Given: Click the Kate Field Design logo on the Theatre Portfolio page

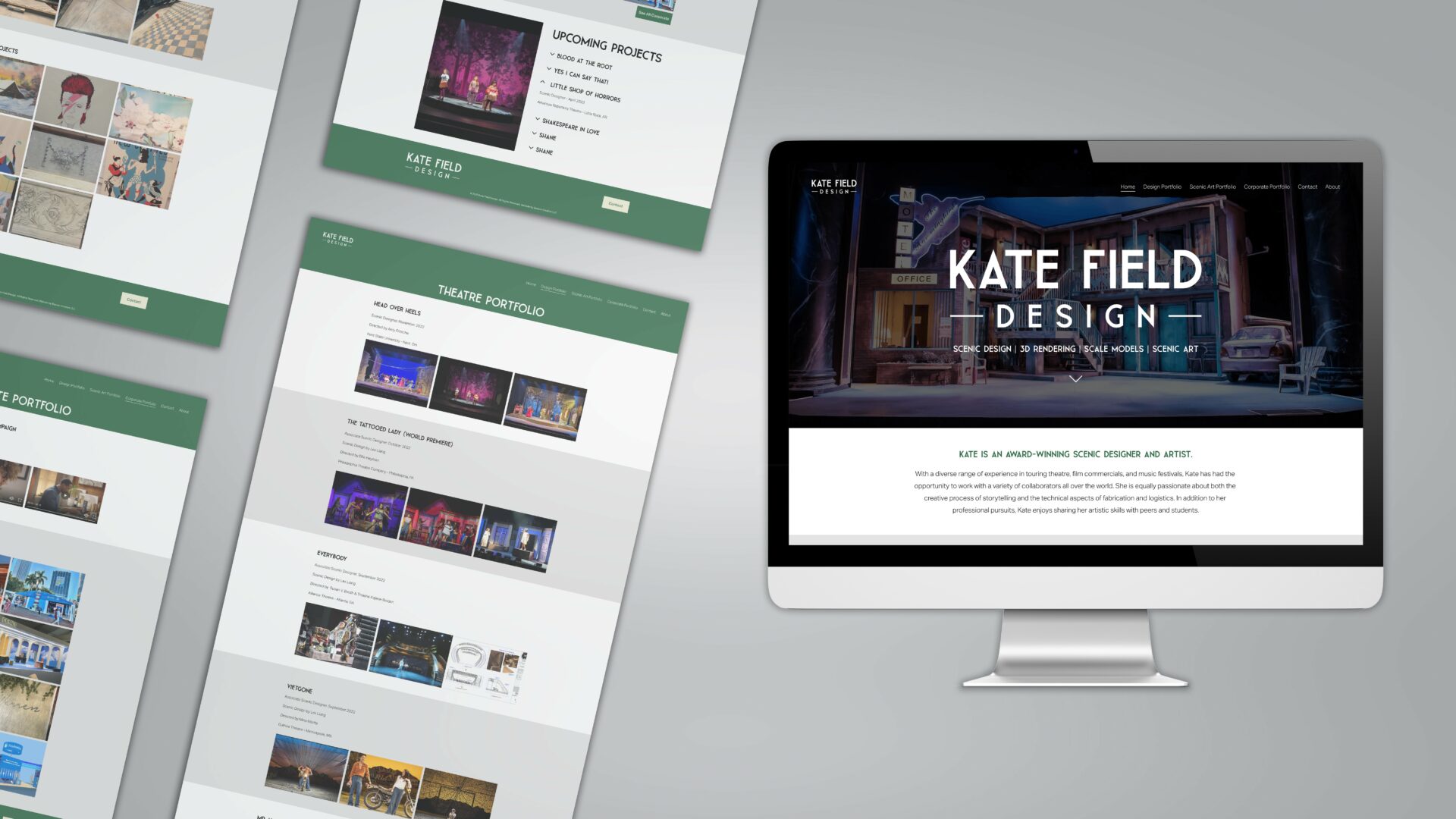Looking at the screenshot, I should coord(337,239).
